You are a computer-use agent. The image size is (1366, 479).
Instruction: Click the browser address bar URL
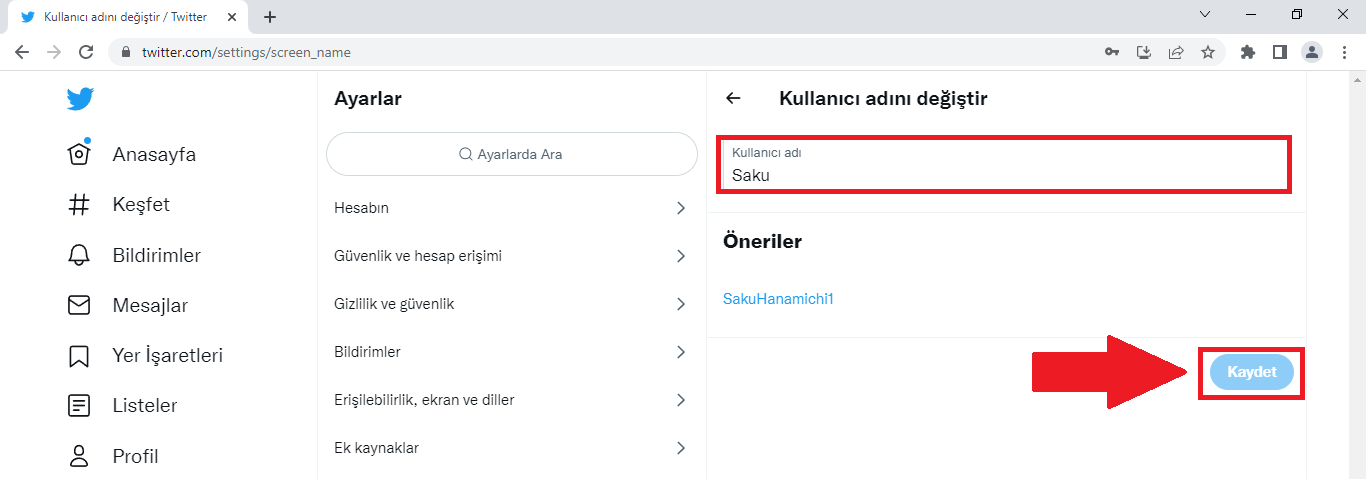pos(246,52)
